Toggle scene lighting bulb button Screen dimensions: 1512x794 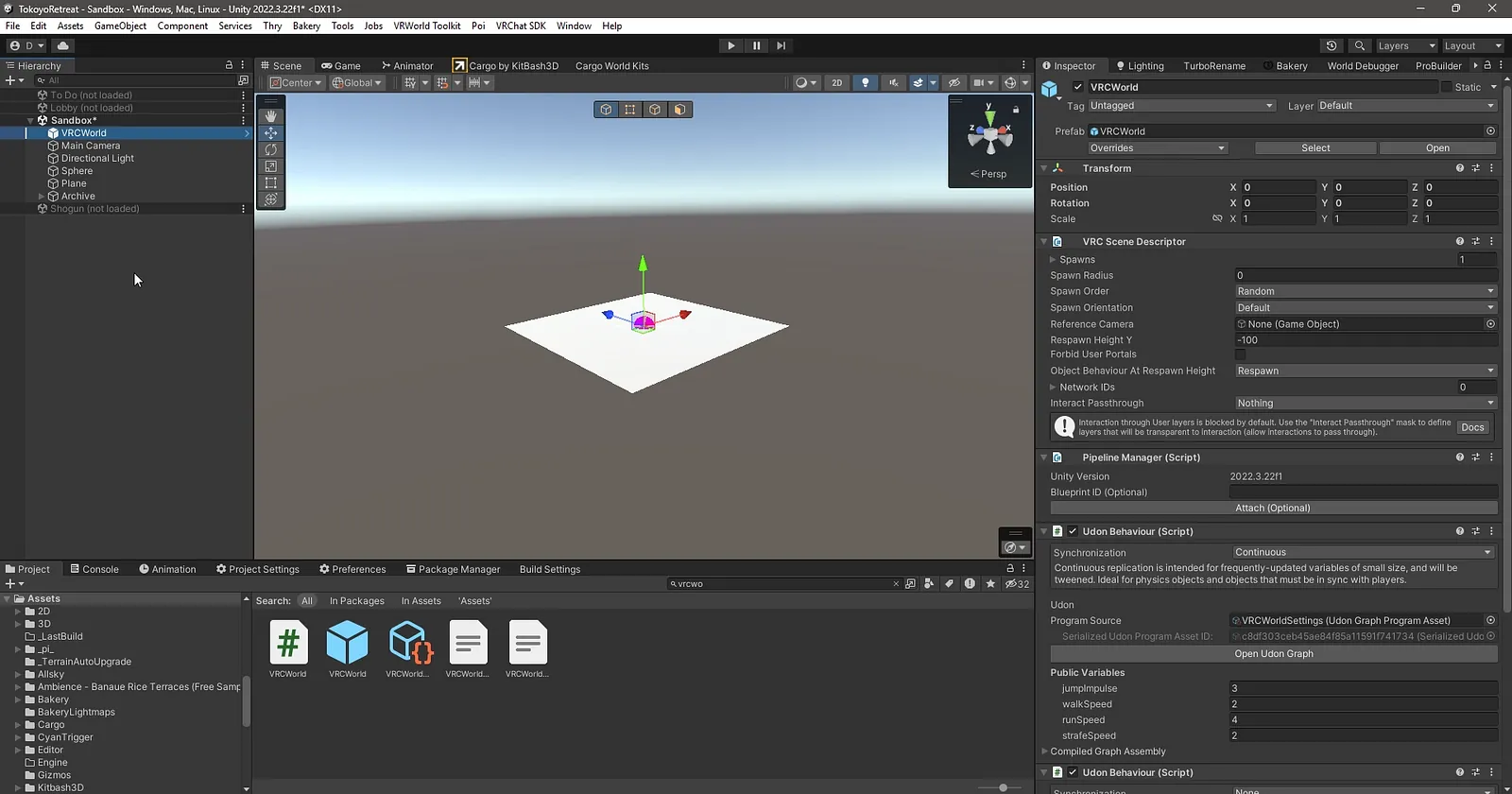[865, 82]
